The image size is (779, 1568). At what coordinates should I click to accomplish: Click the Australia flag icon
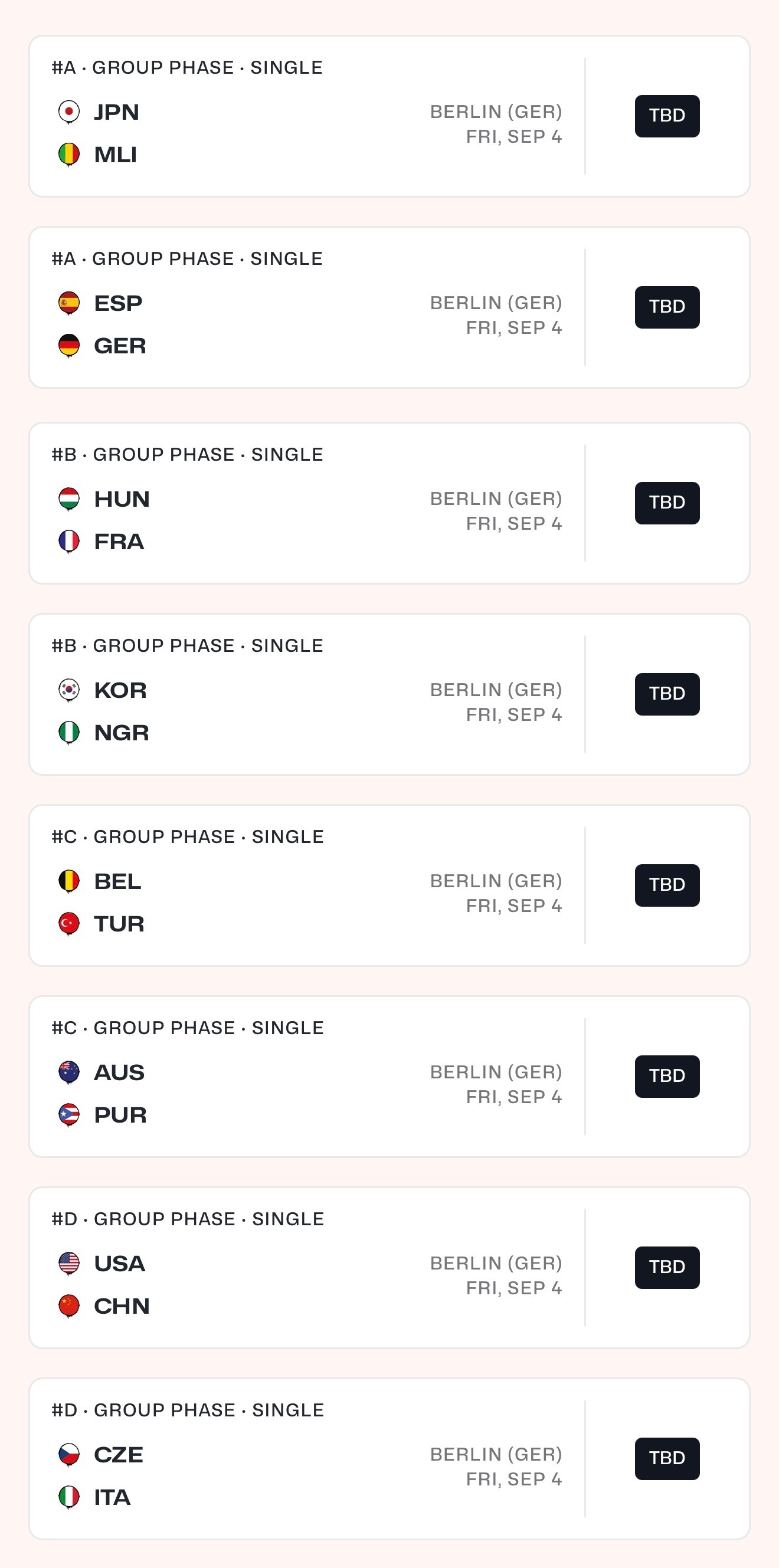[69, 1072]
